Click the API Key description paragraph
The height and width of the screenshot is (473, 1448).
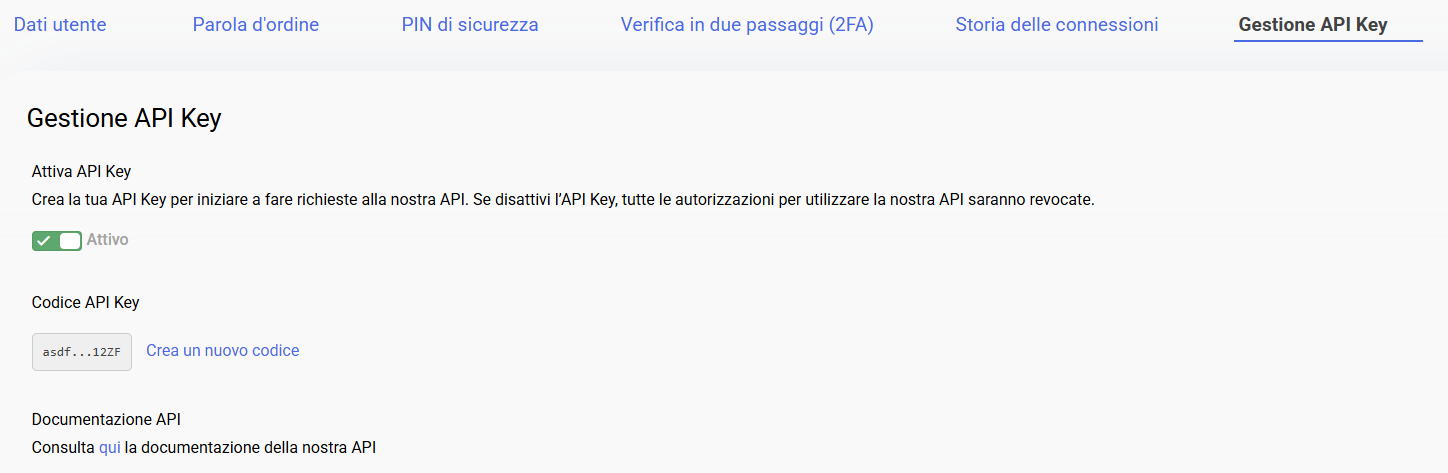(563, 200)
